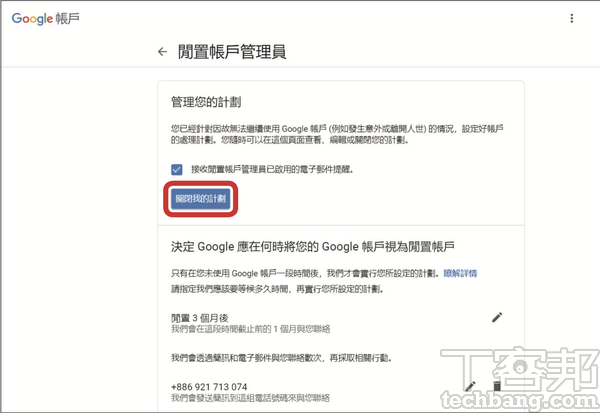
Task: Open the 瞭解詳情 link
Action: click(x=460, y=273)
